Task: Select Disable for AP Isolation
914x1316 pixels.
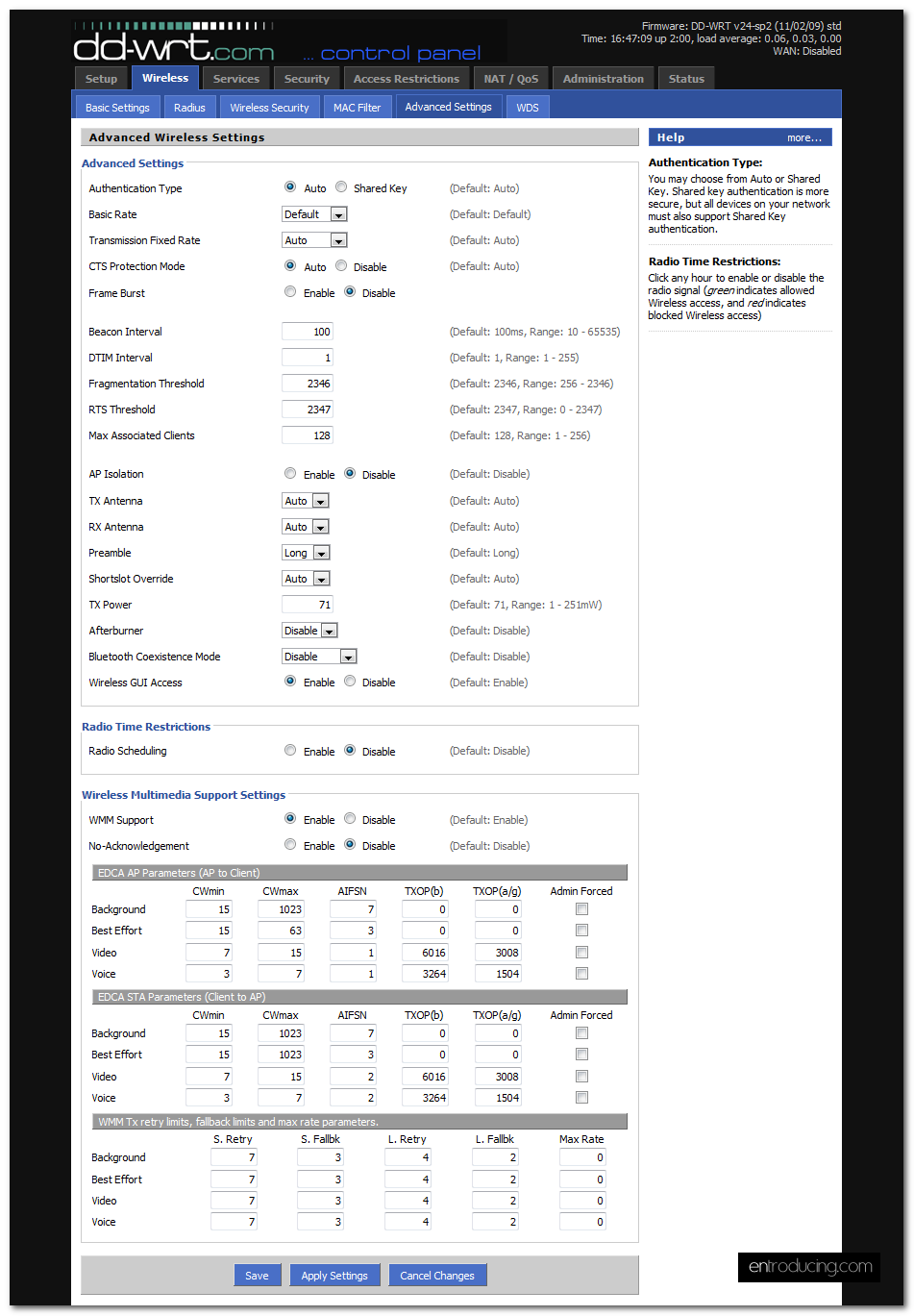Action: tap(350, 474)
